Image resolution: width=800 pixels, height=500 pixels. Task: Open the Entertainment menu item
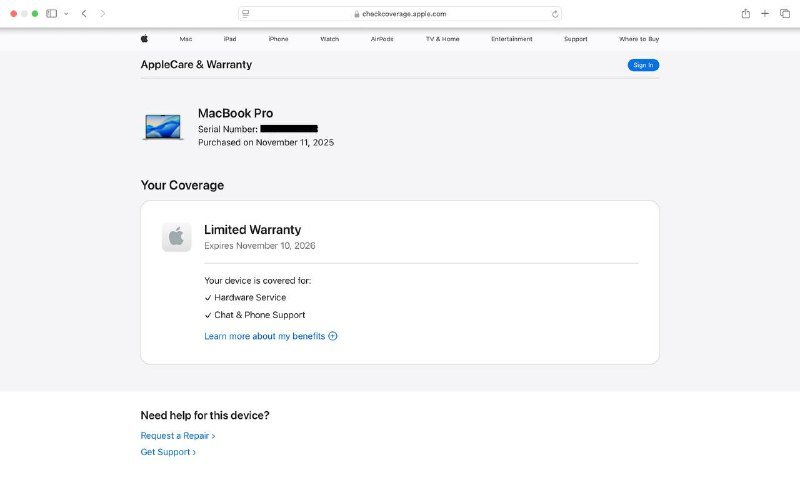[512, 39]
